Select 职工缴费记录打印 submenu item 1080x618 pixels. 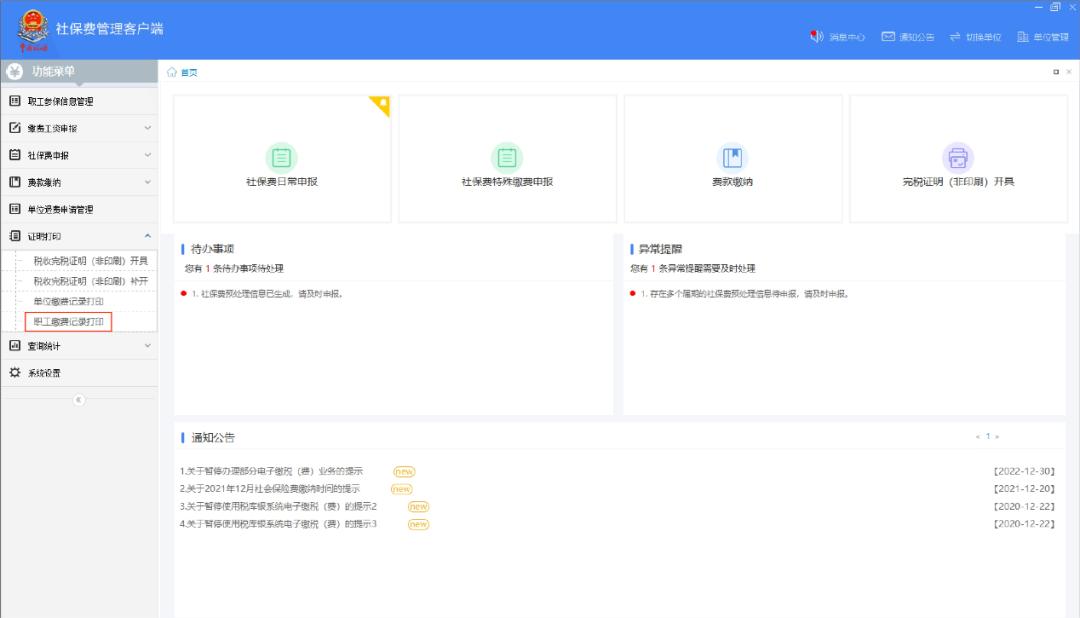(x=68, y=321)
